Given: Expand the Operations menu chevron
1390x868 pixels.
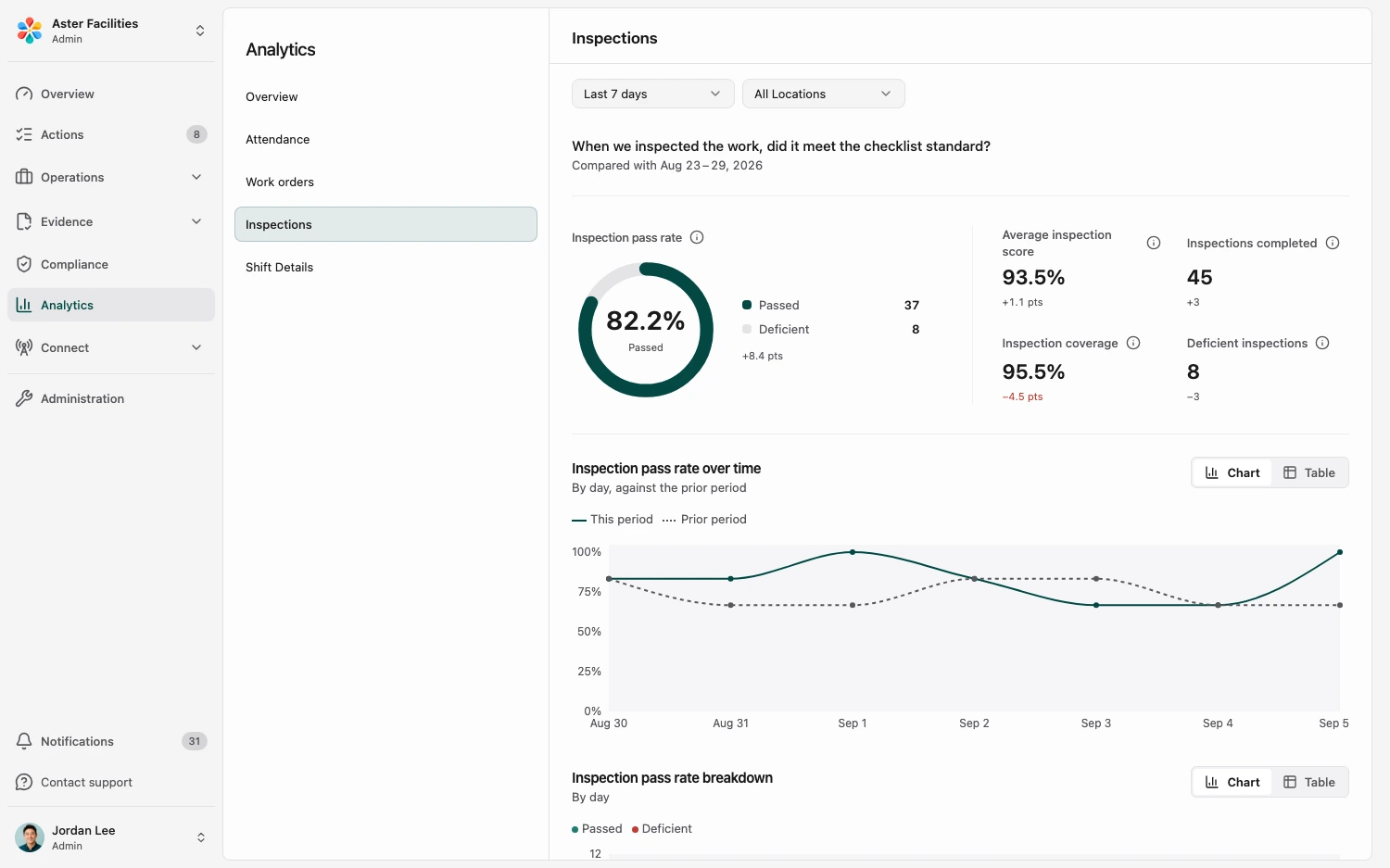Looking at the screenshot, I should click(x=196, y=177).
